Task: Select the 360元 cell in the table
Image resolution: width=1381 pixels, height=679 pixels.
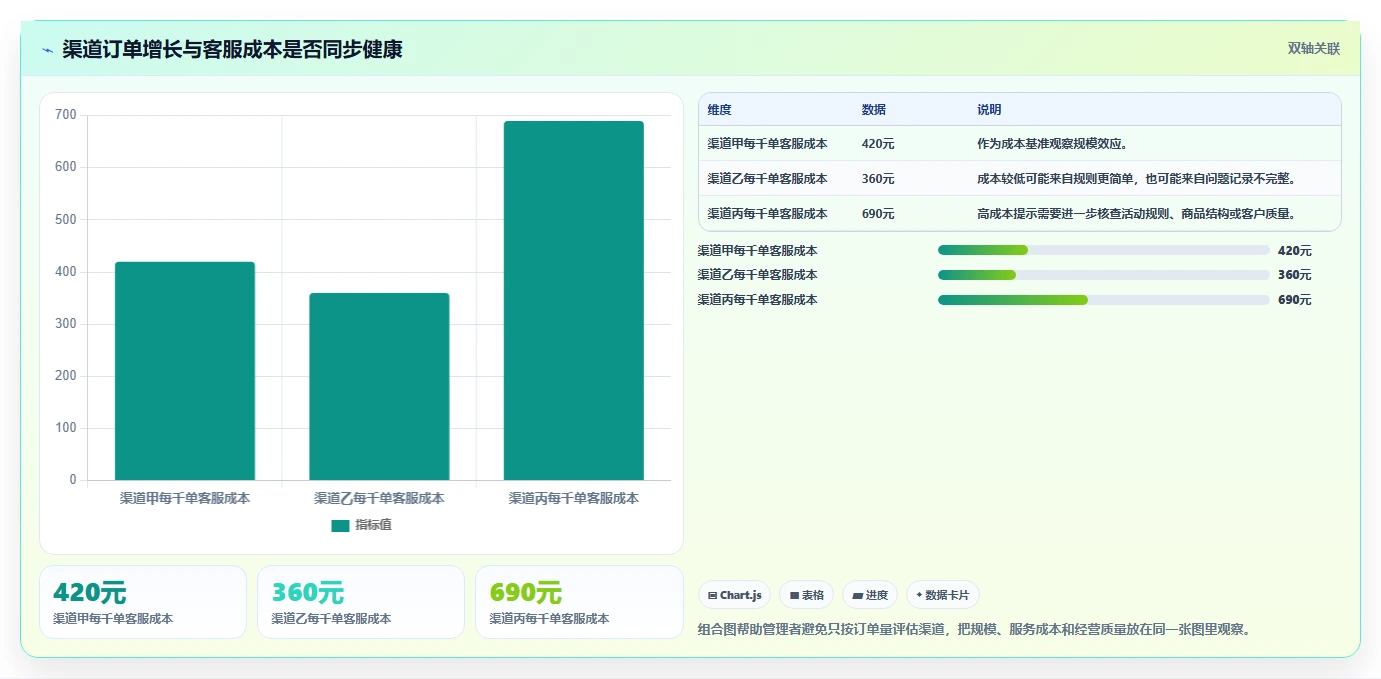Action: click(878, 179)
